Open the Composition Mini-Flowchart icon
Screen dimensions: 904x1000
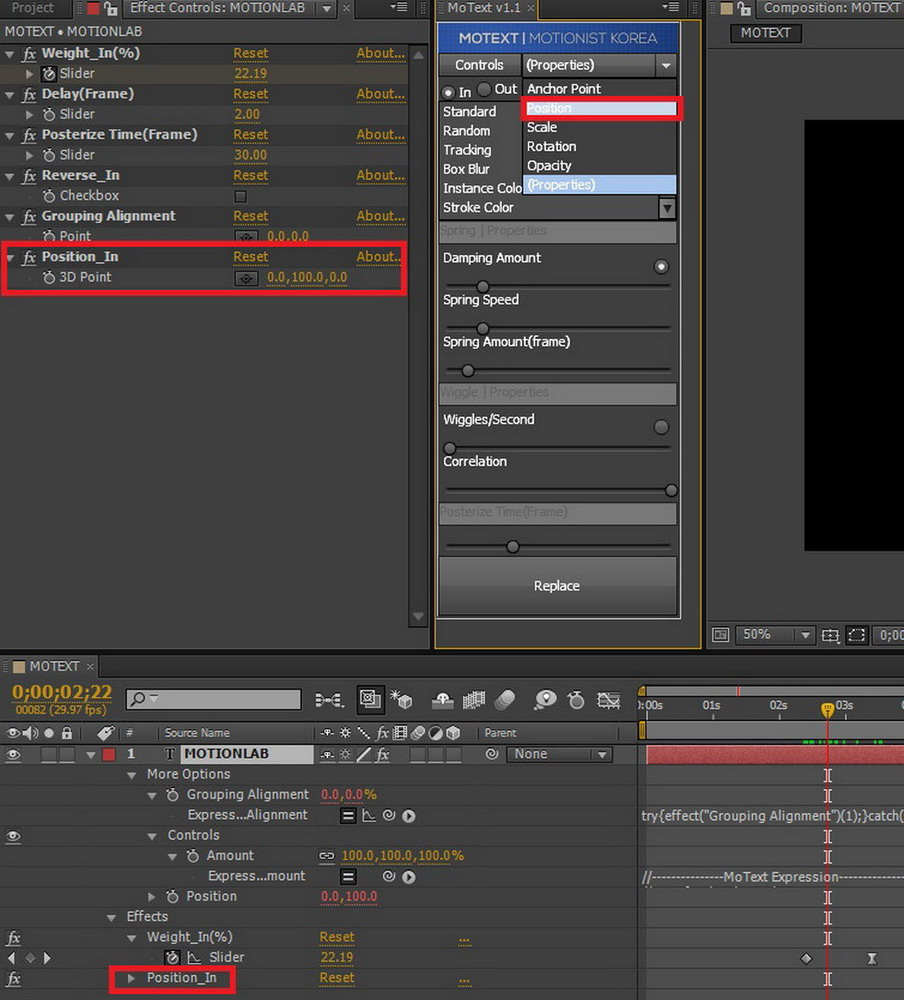click(329, 700)
